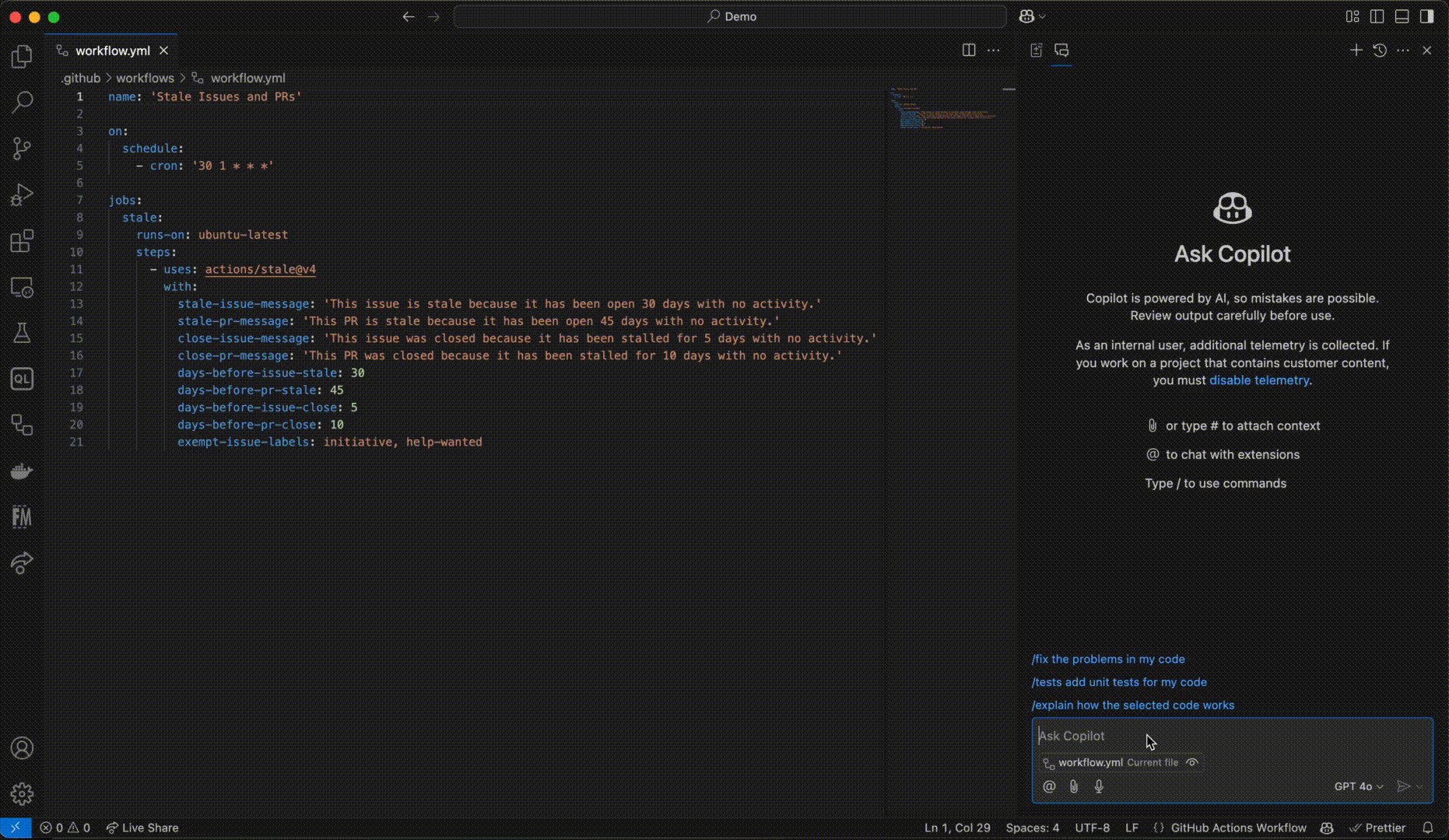This screenshot has width=1449, height=840.
Task: Open the Live Share activity bar view
Action: click(x=22, y=563)
